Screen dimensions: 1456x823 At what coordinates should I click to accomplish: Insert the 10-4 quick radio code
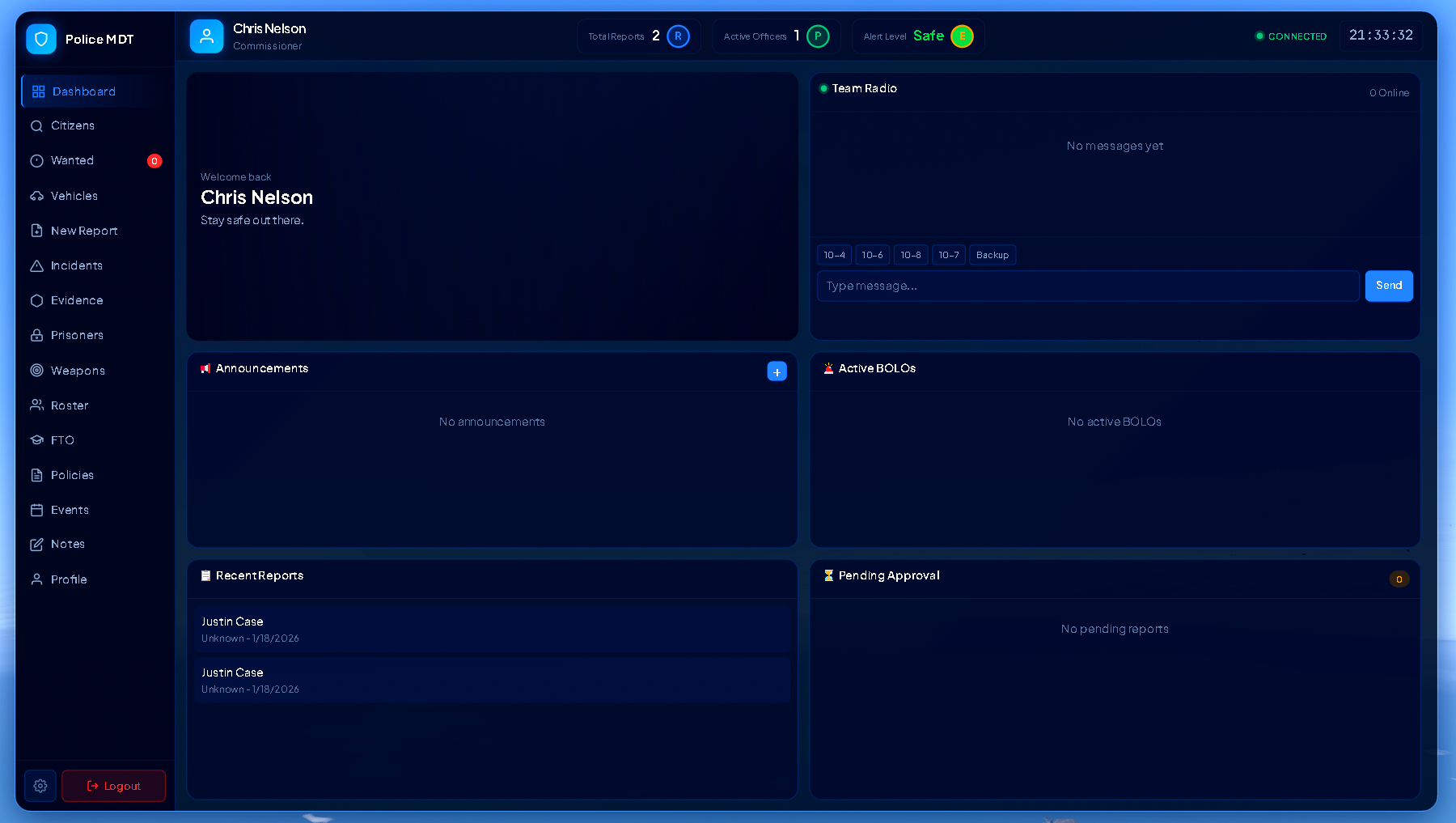click(x=834, y=255)
